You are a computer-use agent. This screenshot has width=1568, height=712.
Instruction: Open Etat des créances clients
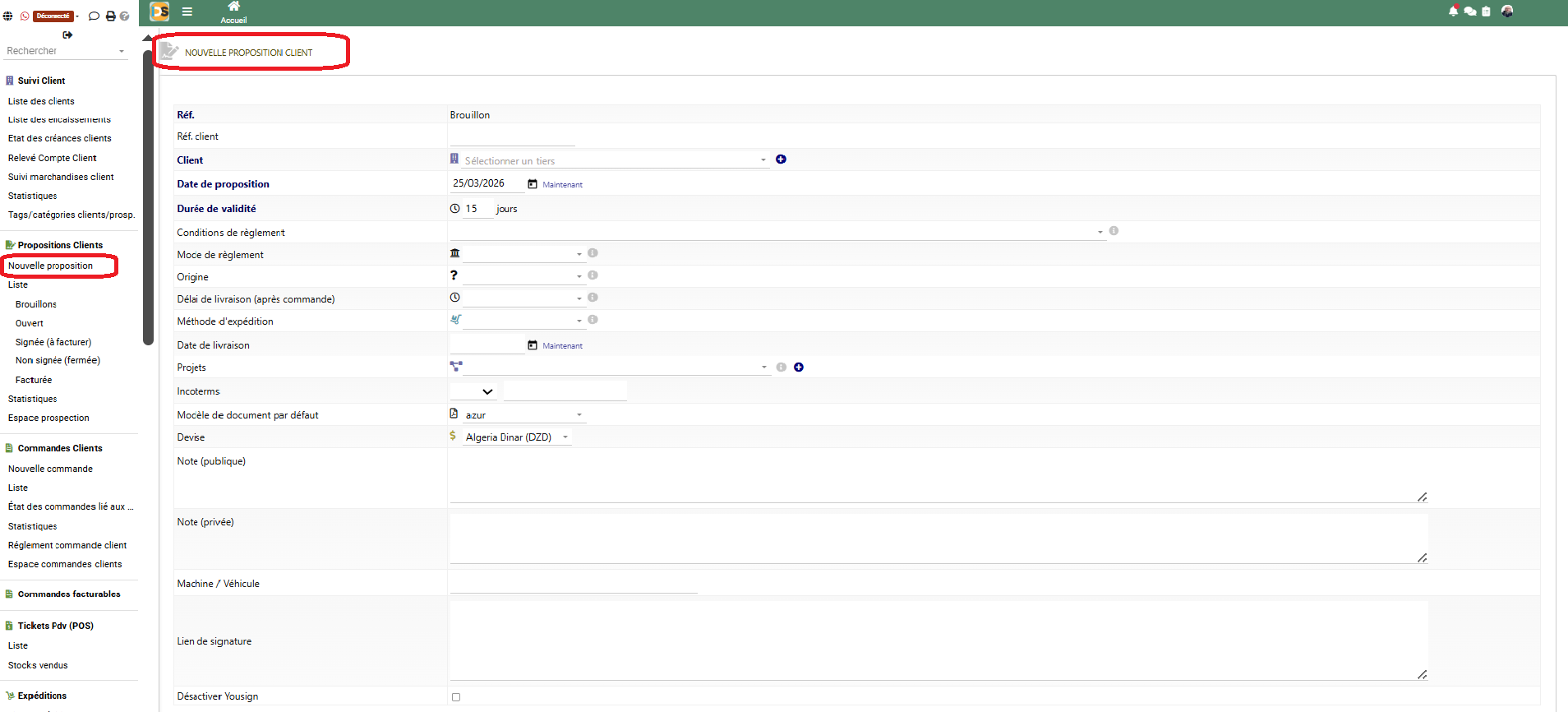pyautogui.click(x=59, y=138)
